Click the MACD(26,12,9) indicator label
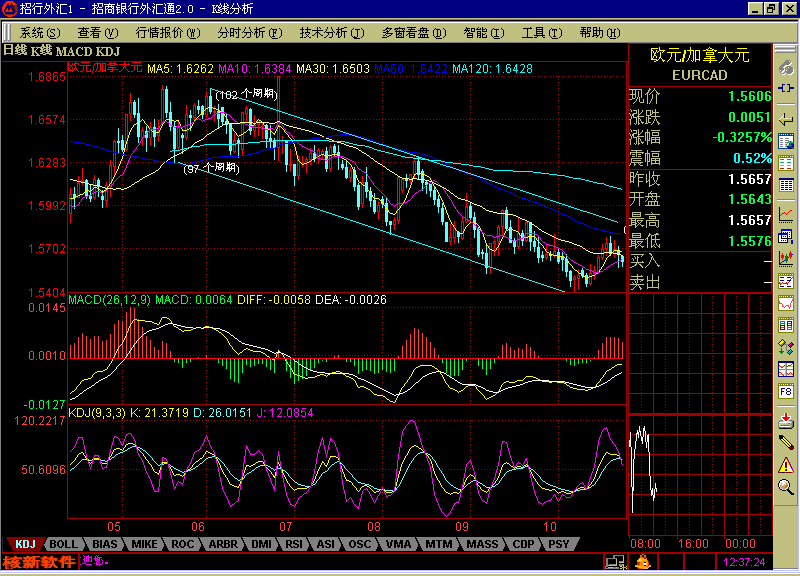This screenshot has height=576, width=800. pyautogui.click(x=109, y=299)
